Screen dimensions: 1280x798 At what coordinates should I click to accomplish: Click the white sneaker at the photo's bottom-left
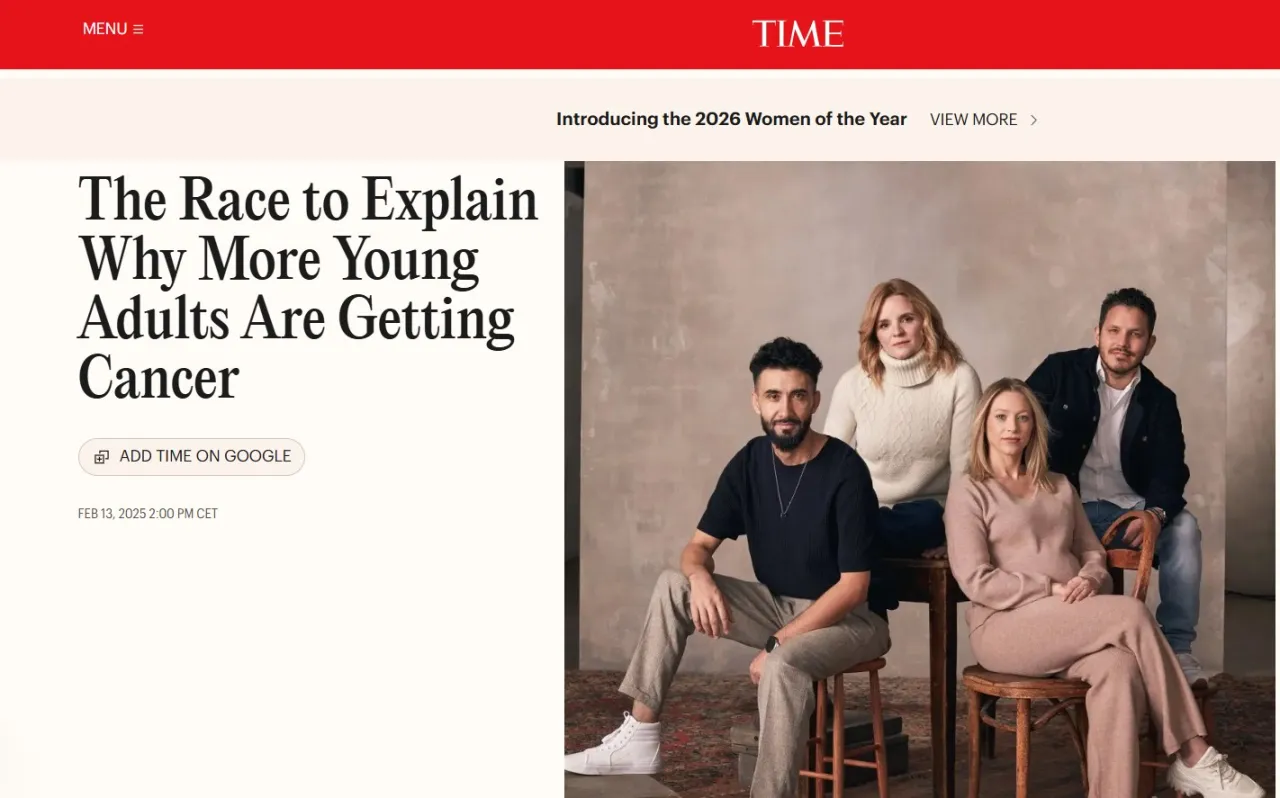pos(615,746)
